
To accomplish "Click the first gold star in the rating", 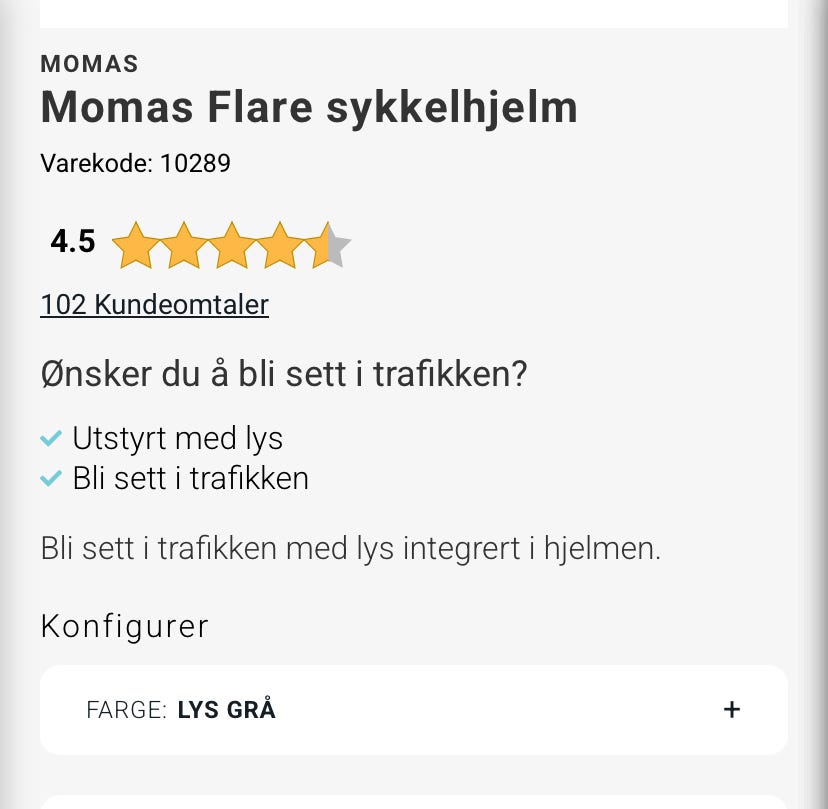I will point(135,244).
